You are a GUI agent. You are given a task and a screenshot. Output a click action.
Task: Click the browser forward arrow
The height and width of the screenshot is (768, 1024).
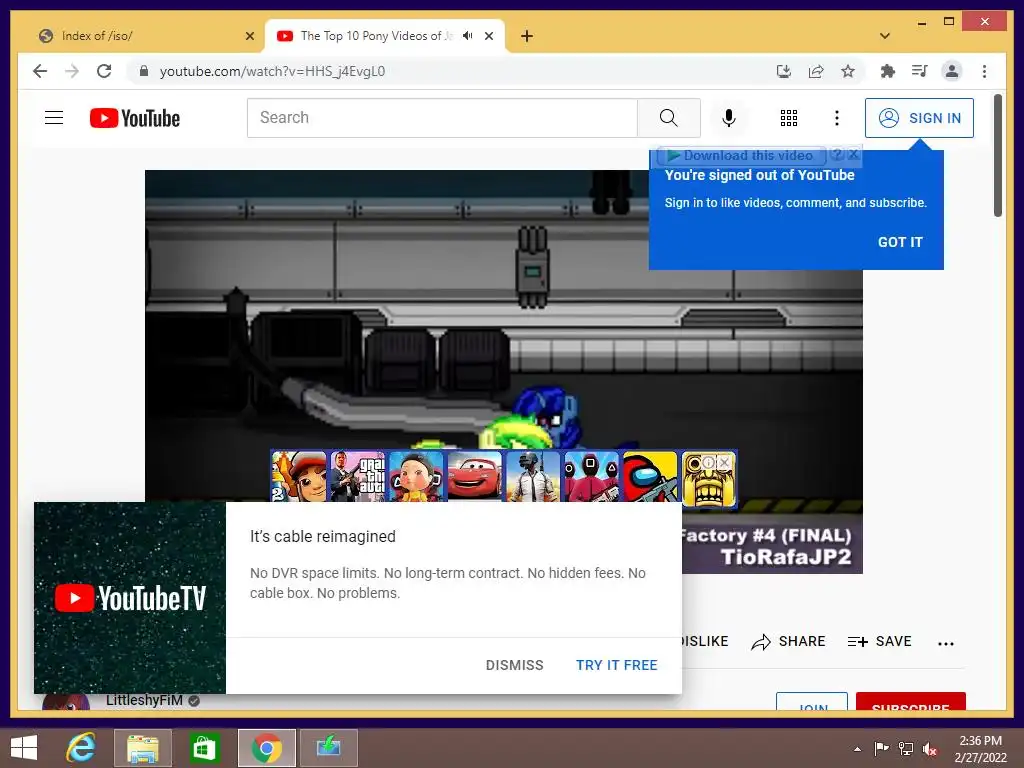pyautogui.click(x=72, y=71)
